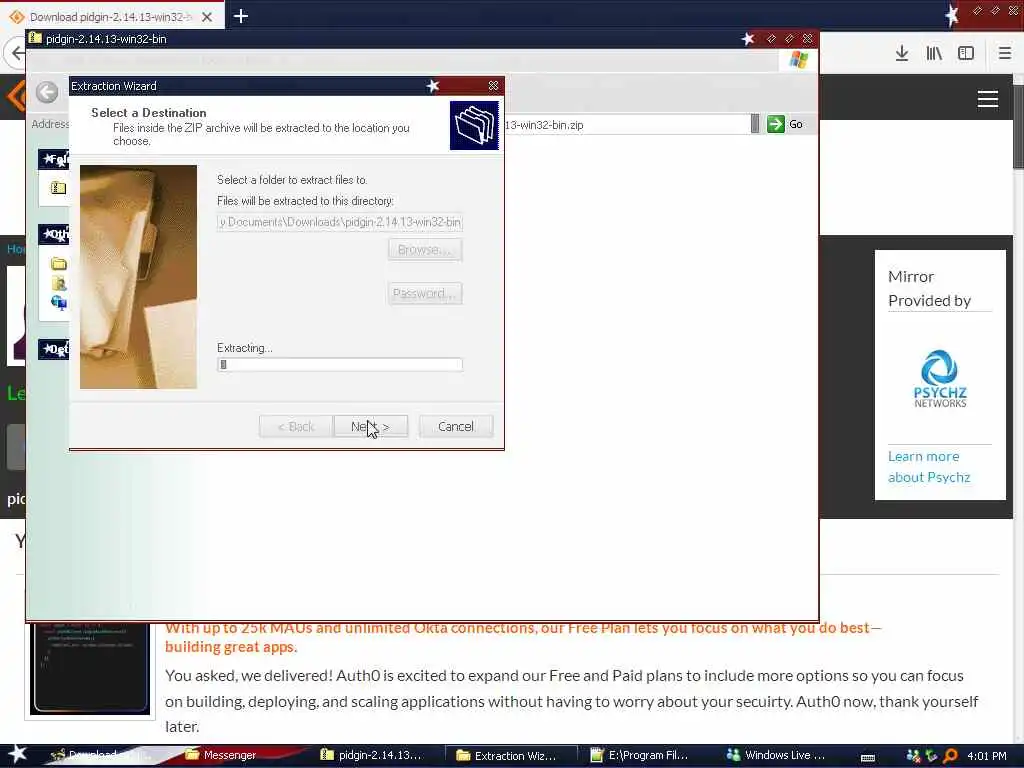The image size is (1024, 768).
Task: Click the star button in pidgin window titlebar
Action: coord(748,39)
